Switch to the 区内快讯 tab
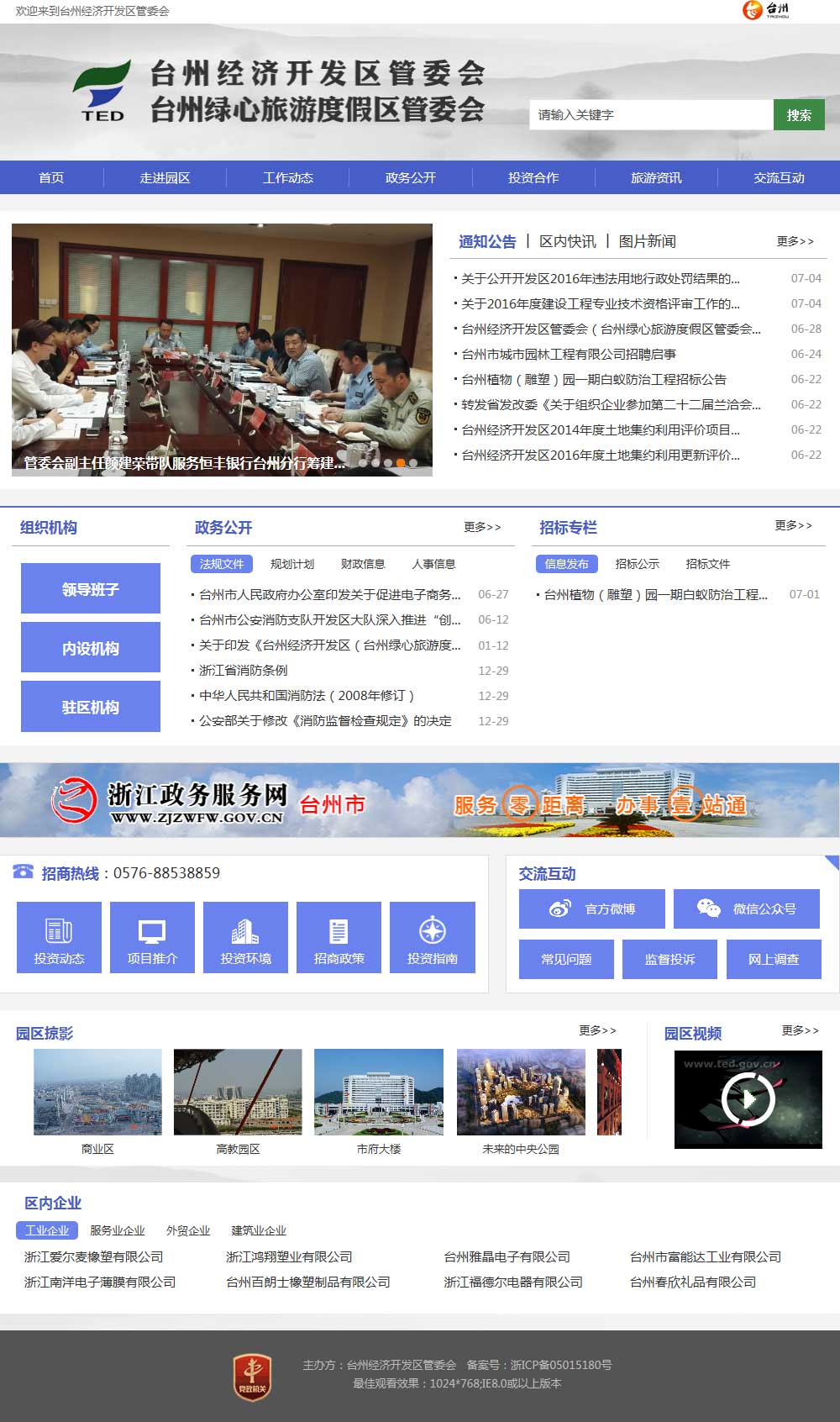 tap(568, 241)
